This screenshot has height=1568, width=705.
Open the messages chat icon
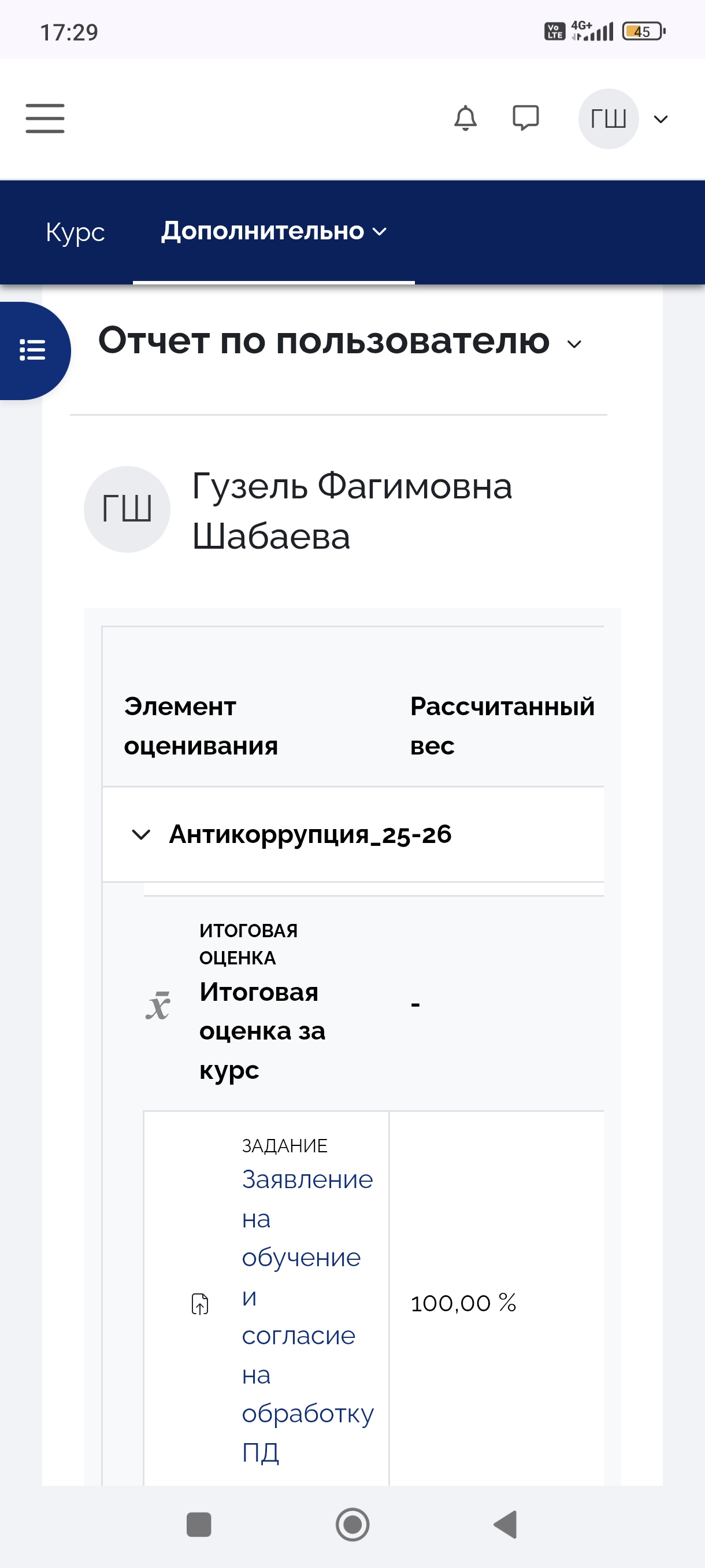(x=525, y=118)
